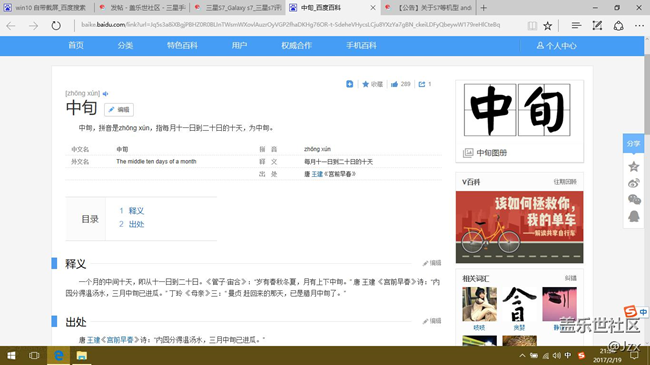The width and height of the screenshot is (650, 365).
Task: Make a web note icon
Action: point(597,26)
